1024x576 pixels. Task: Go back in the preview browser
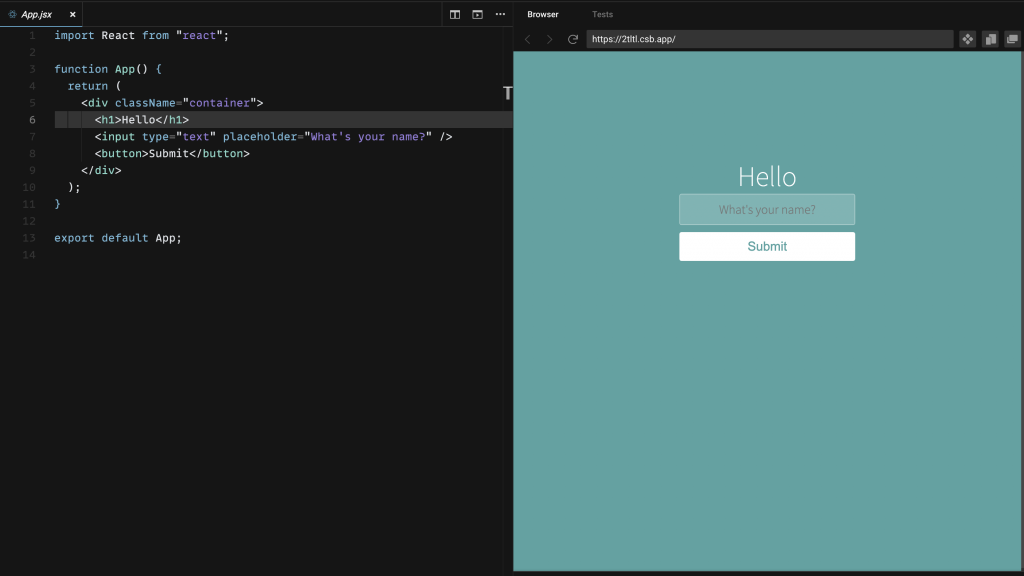[x=528, y=39]
